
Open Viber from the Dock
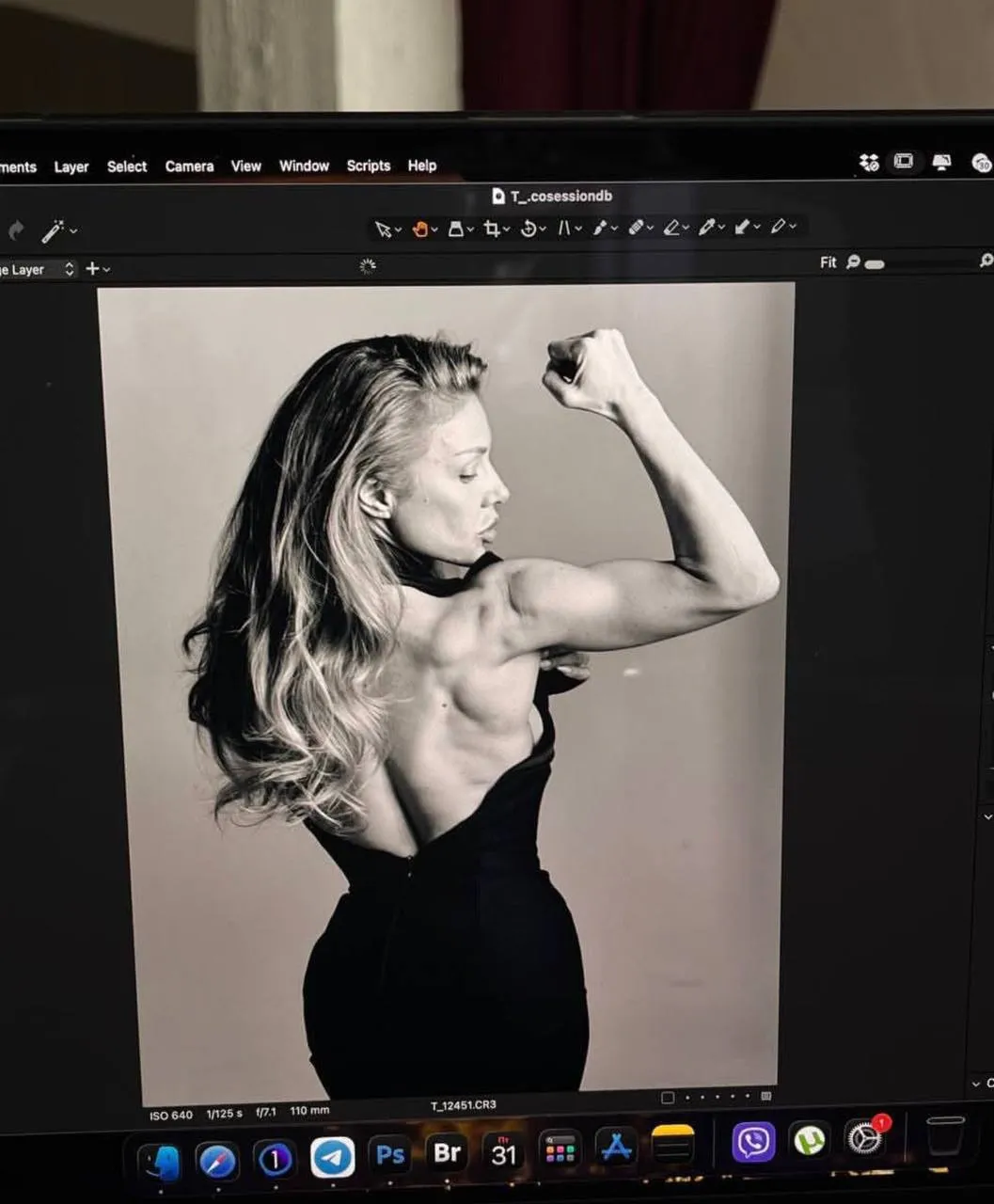click(753, 1143)
